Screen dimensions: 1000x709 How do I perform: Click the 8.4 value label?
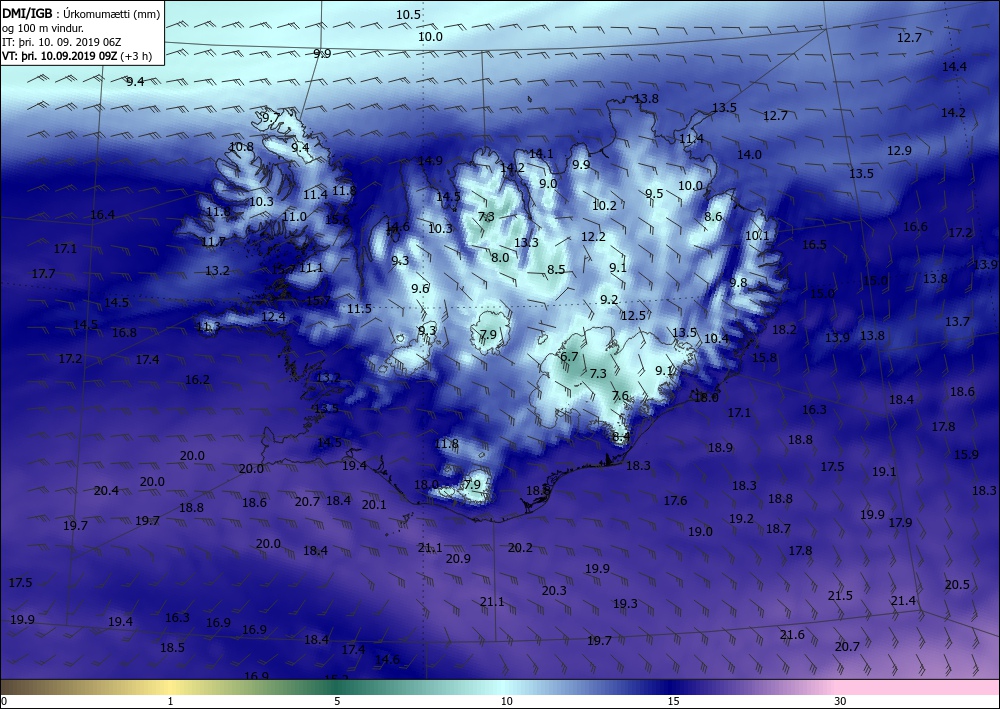621,437
